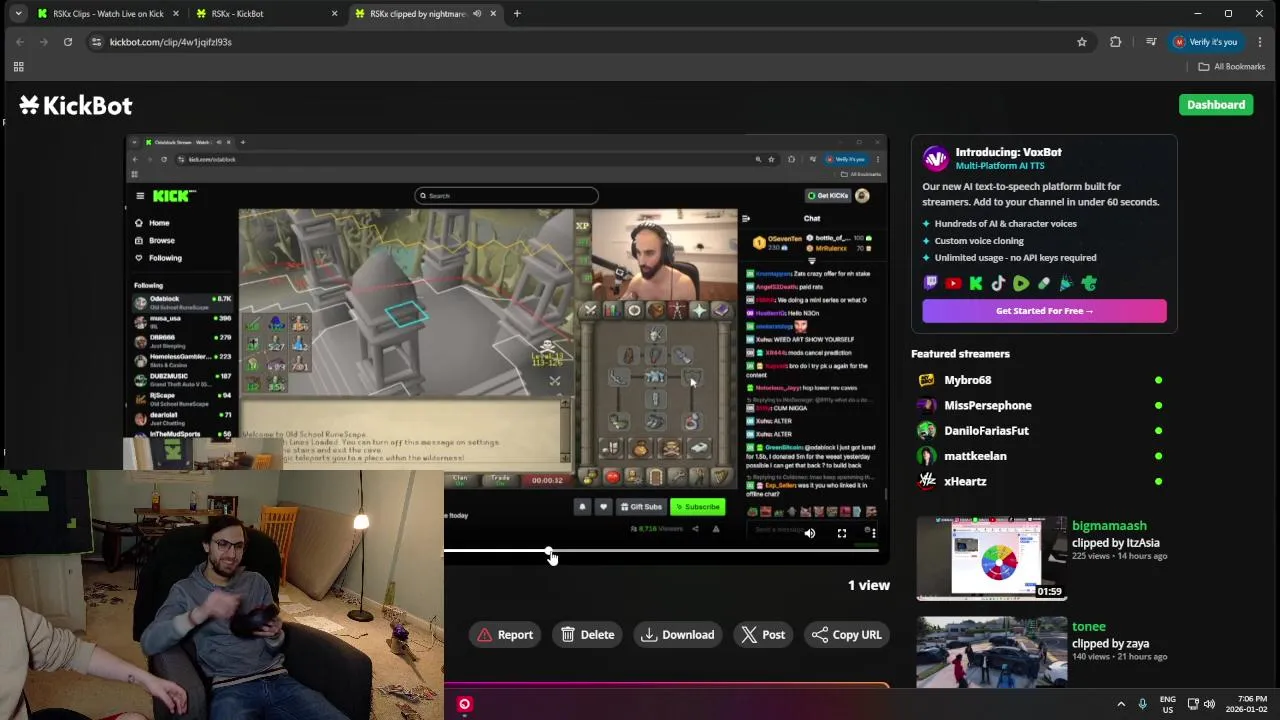
Task: Click bigmamaash streamer name
Action: pyautogui.click(x=1109, y=526)
